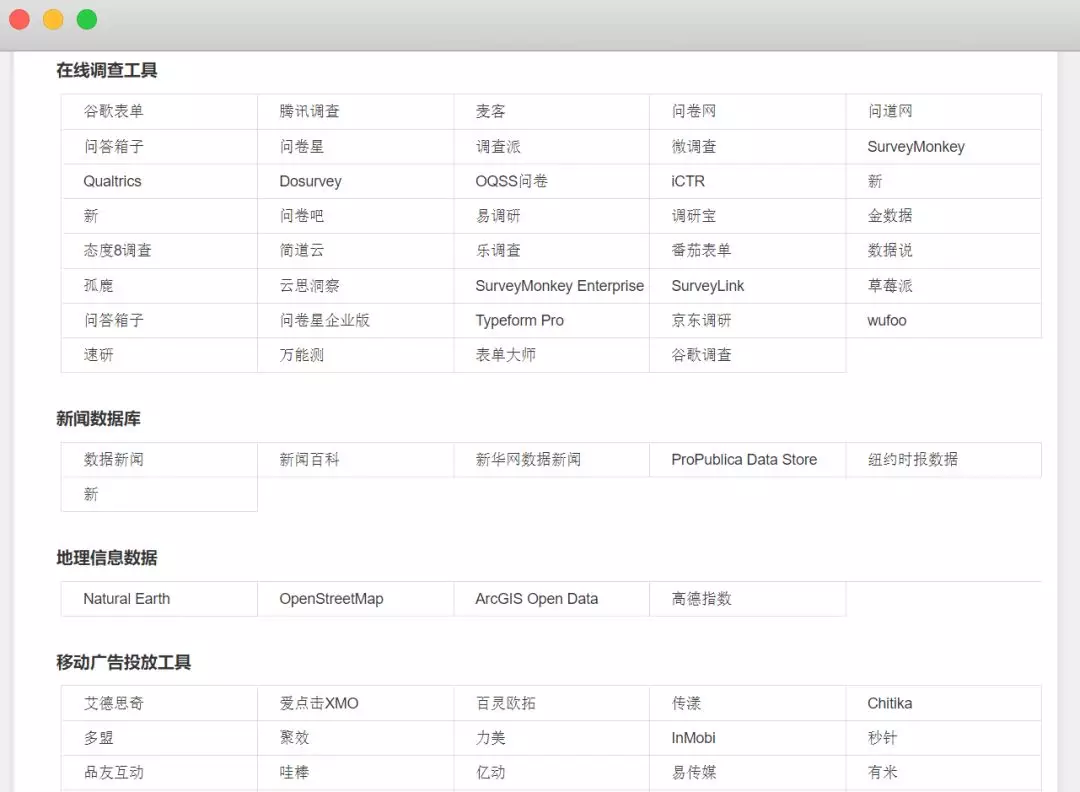Click the 问卷吧 cell

pyautogui.click(x=302, y=216)
